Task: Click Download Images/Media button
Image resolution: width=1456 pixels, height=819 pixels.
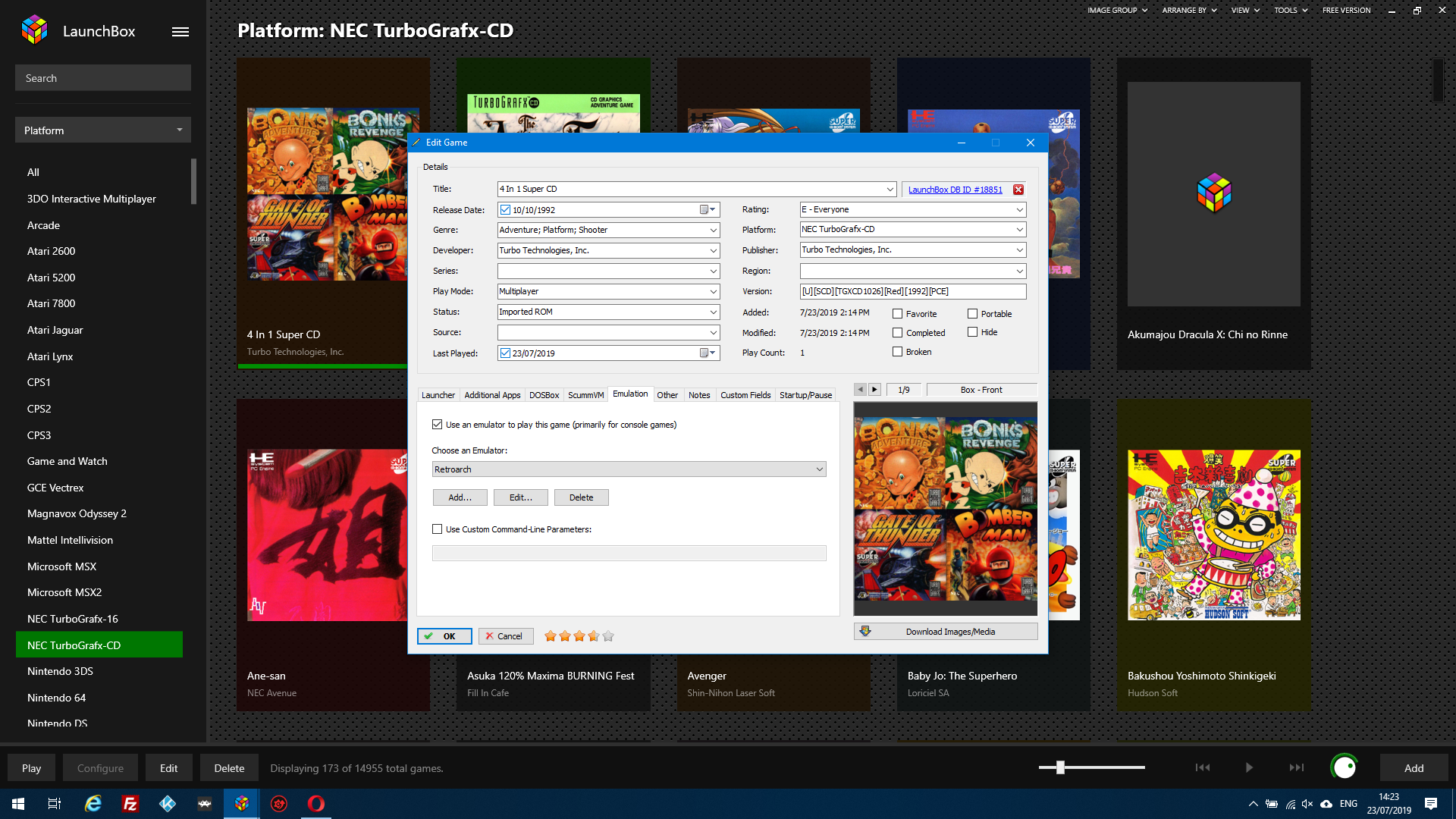Action: (946, 632)
